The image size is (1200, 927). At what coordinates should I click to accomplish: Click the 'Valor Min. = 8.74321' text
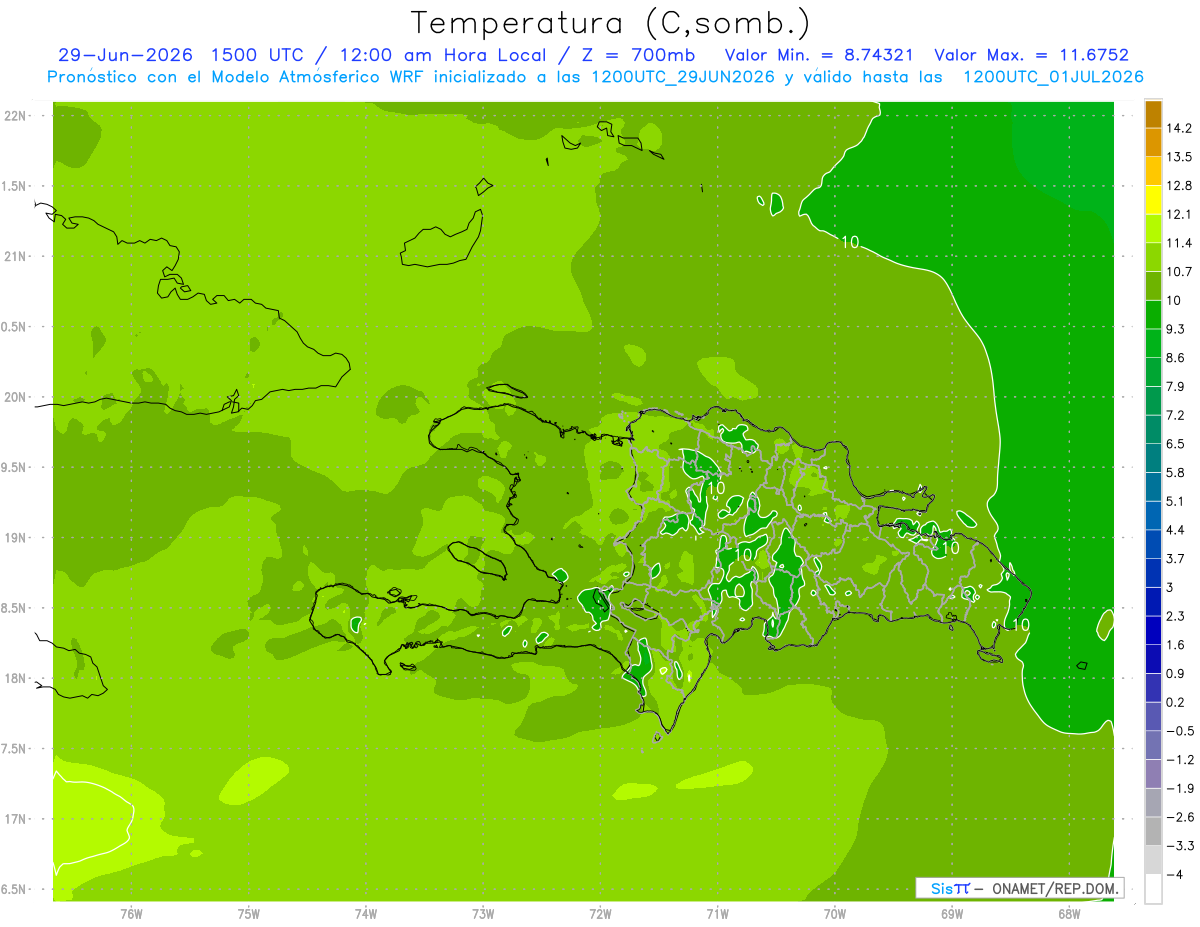(x=820, y=55)
